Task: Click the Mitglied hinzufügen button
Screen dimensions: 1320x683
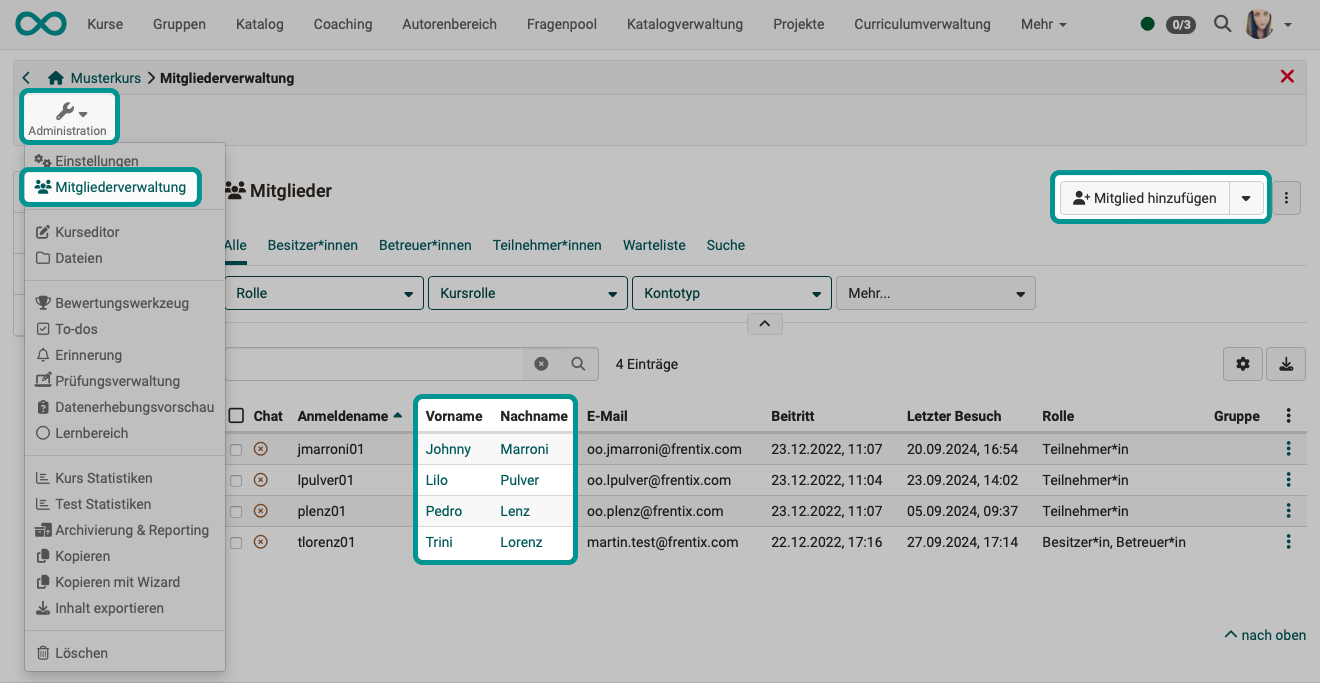Action: tap(1143, 198)
